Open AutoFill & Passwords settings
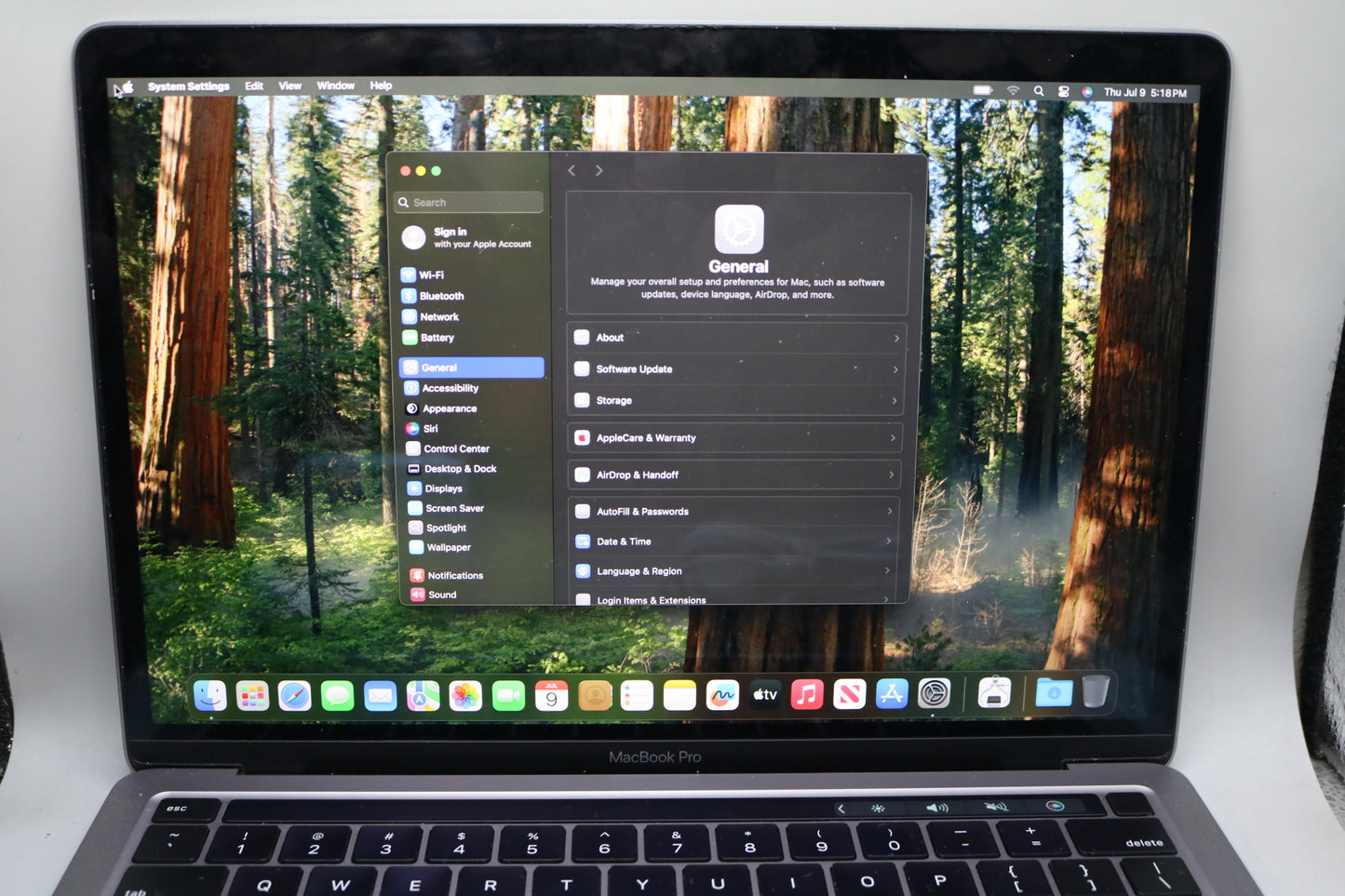The height and width of the screenshot is (896, 1345). [733, 511]
